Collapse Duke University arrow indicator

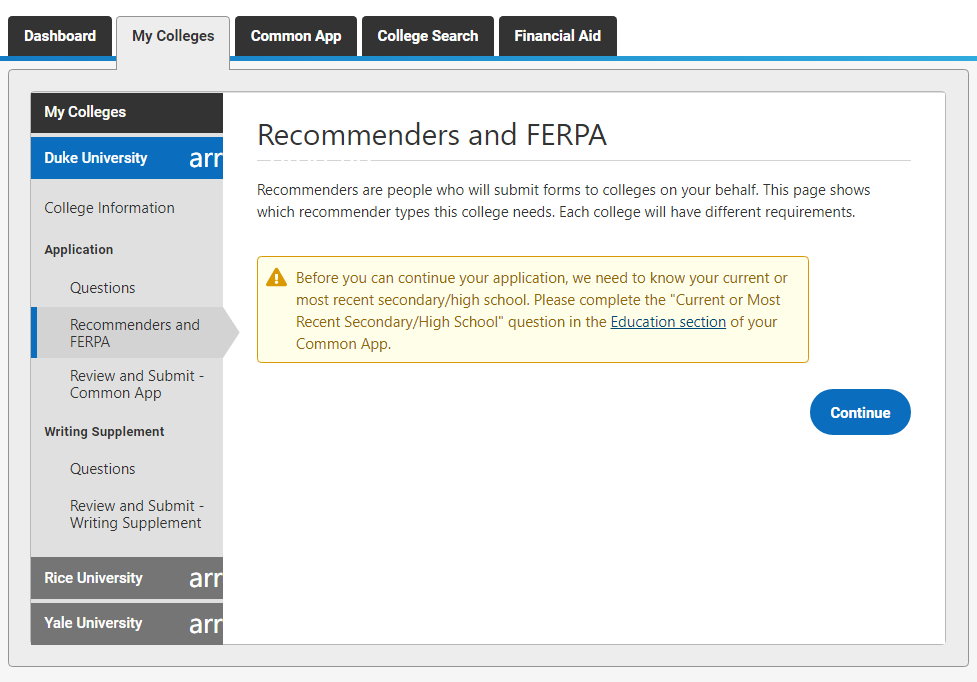(206, 158)
